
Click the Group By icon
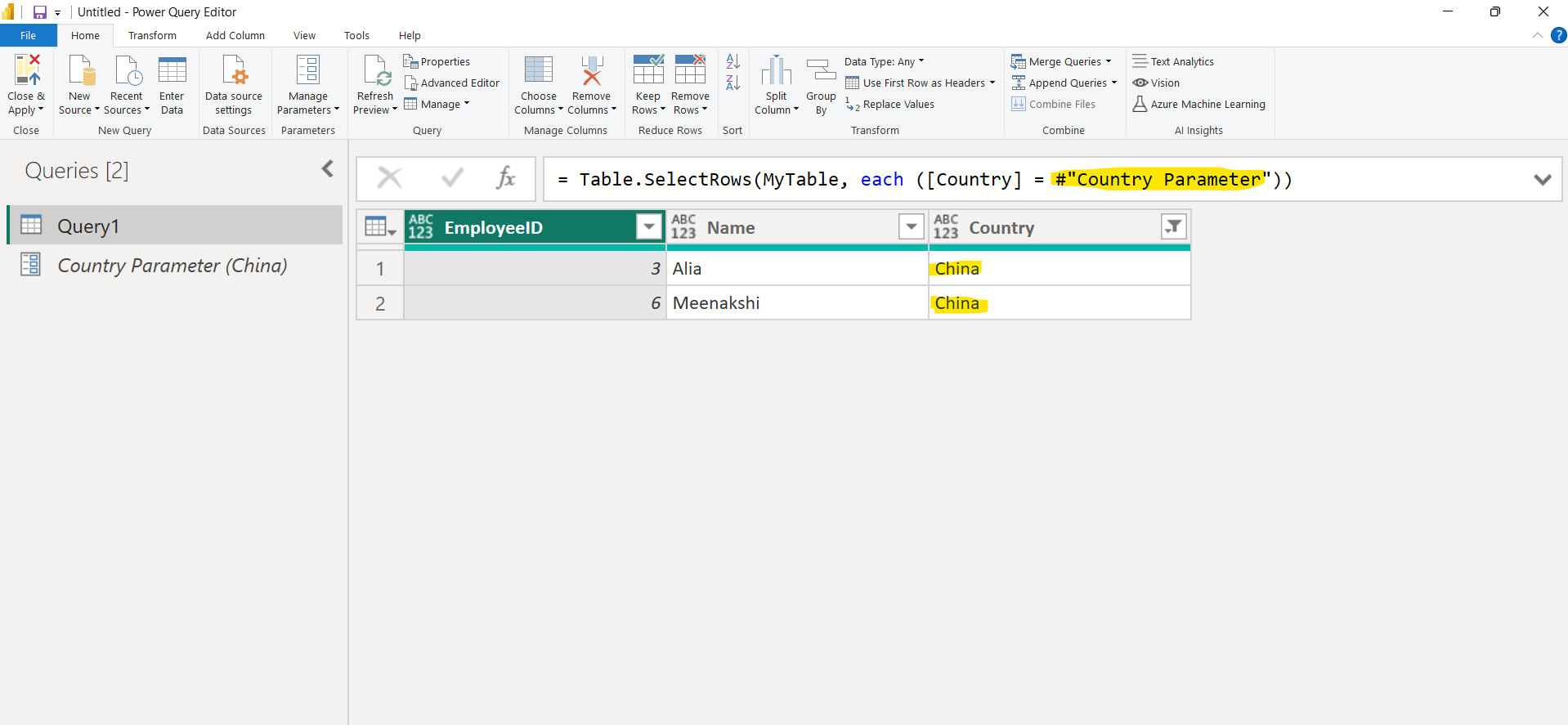(821, 71)
